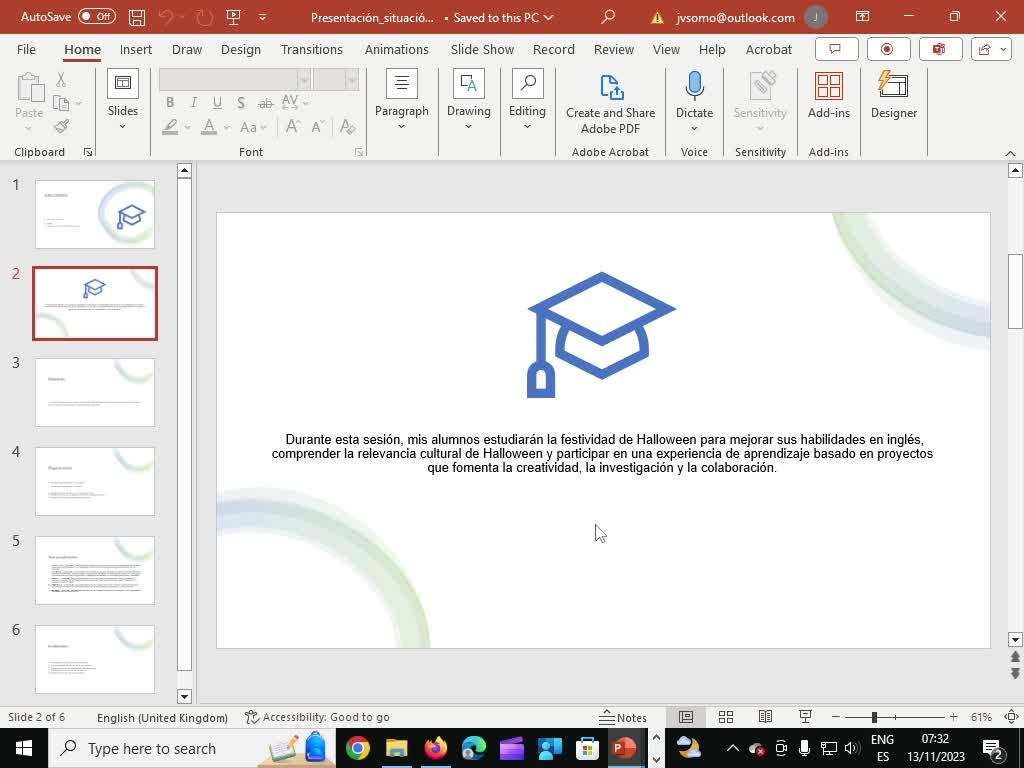Switch to the Animations tab
This screenshot has height=768, width=1024.
396,49
